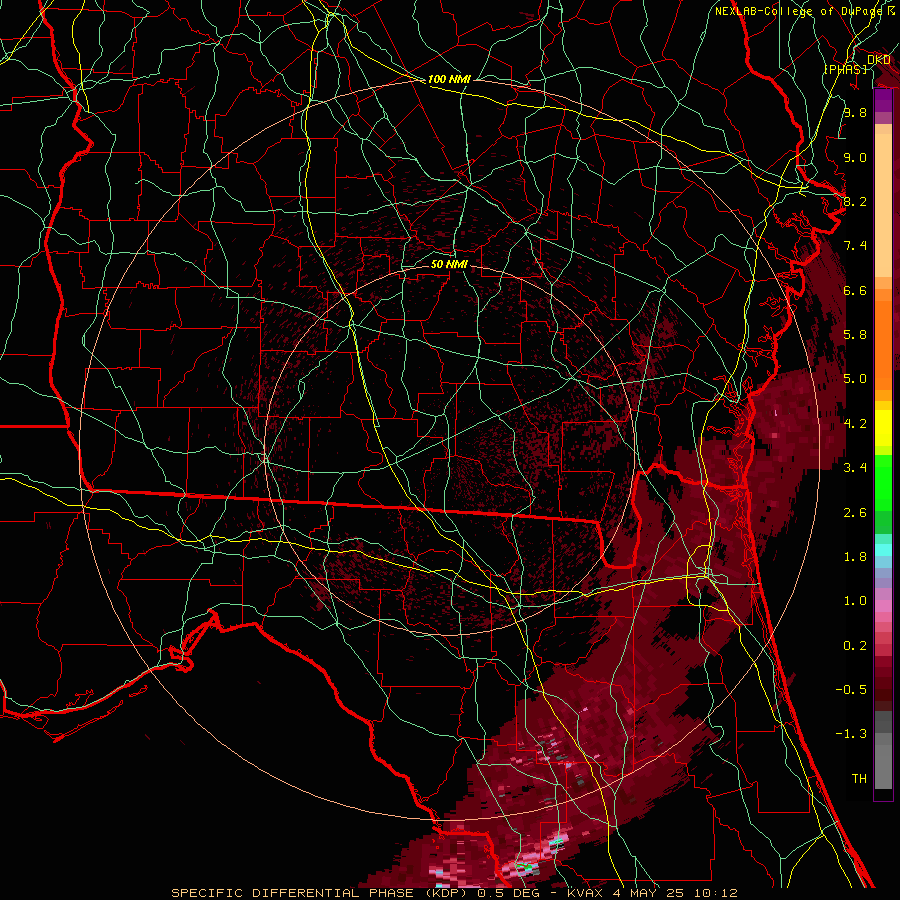The width and height of the screenshot is (900, 900).
Task: Pick the bright green color bar segment
Action: click(883, 482)
